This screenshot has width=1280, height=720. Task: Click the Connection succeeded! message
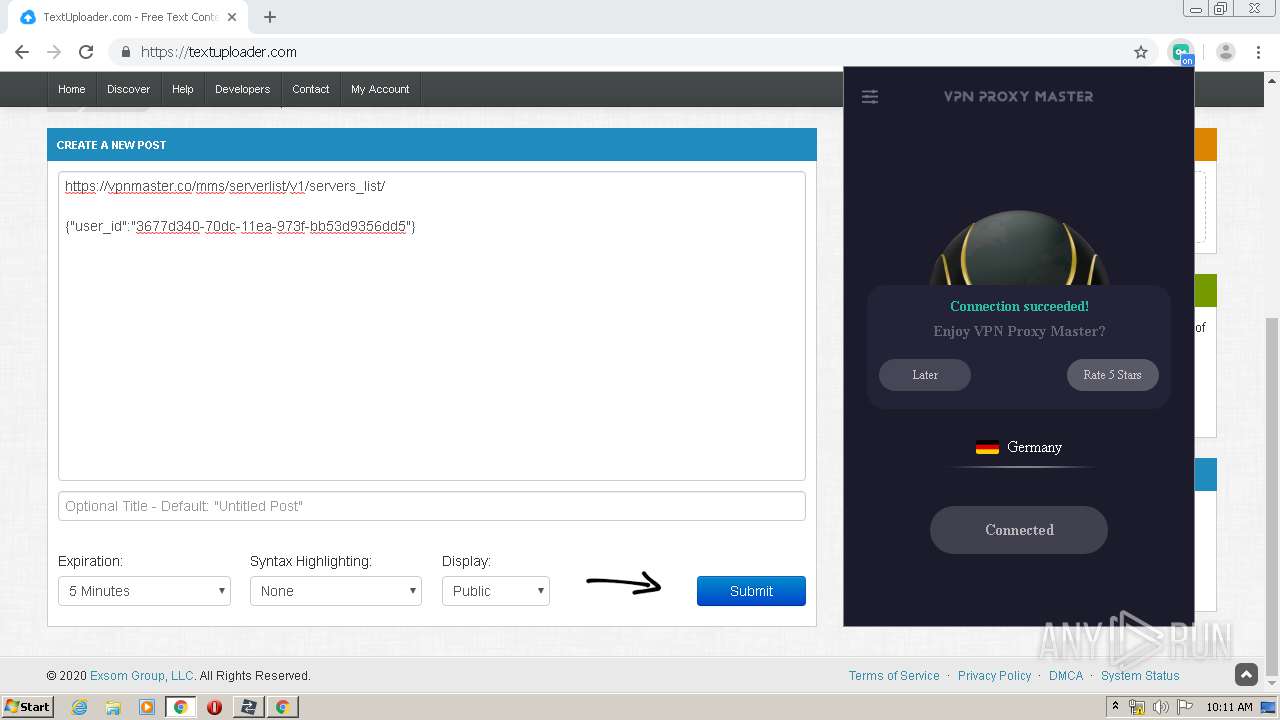click(x=1019, y=306)
